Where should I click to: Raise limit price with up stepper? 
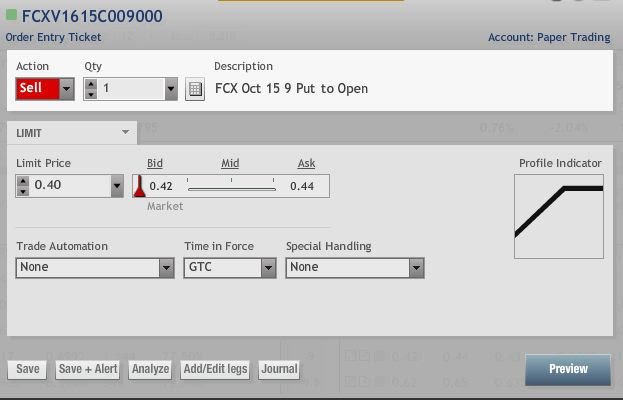23,181
